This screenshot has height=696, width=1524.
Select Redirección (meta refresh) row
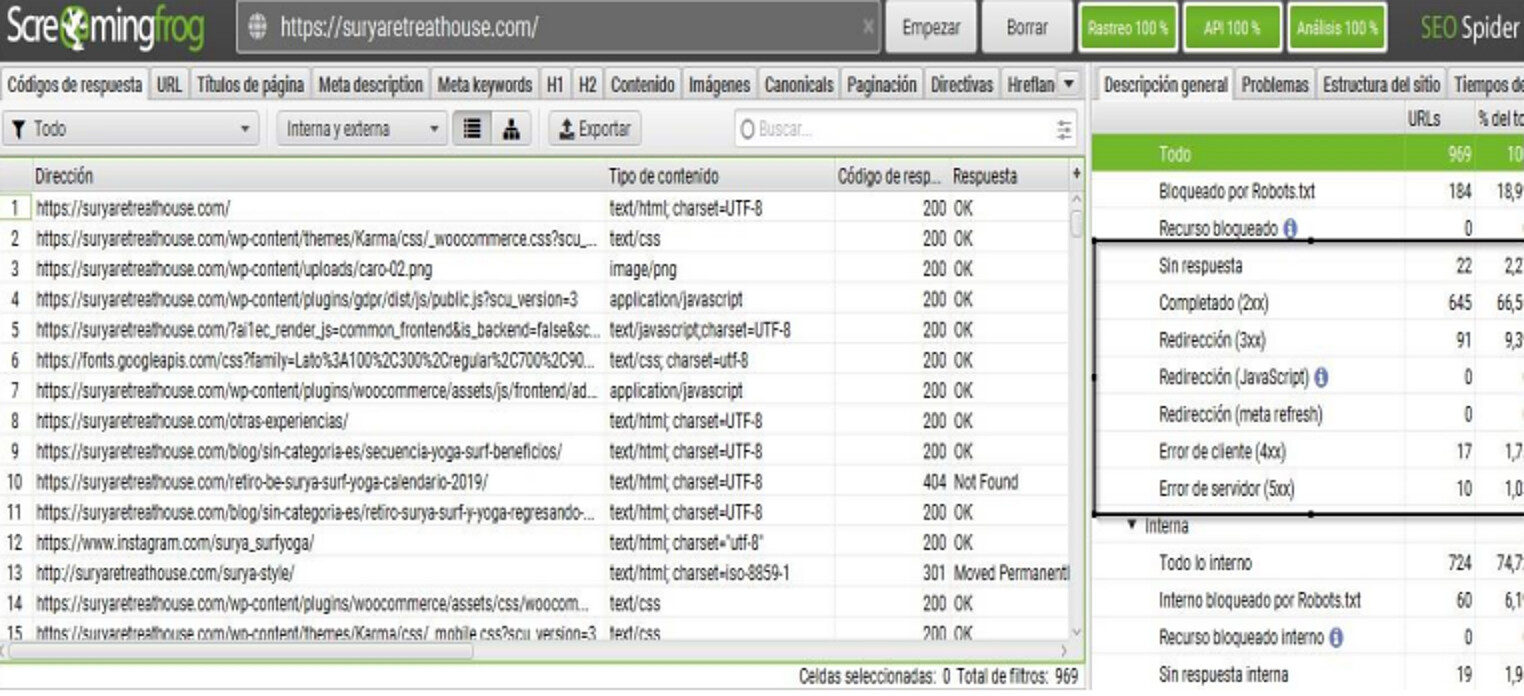click(1308, 414)
